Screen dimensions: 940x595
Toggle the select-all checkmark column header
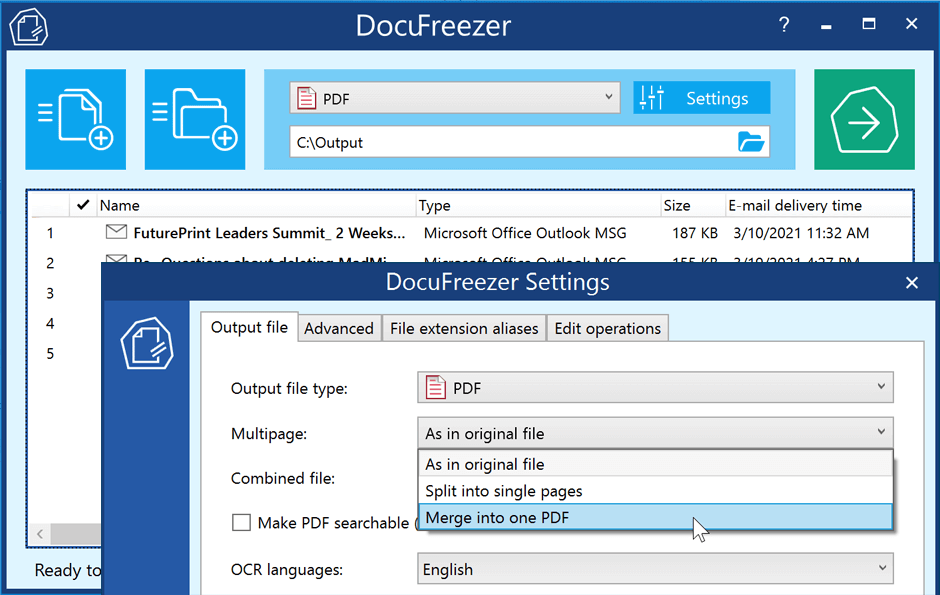(83, 205)
